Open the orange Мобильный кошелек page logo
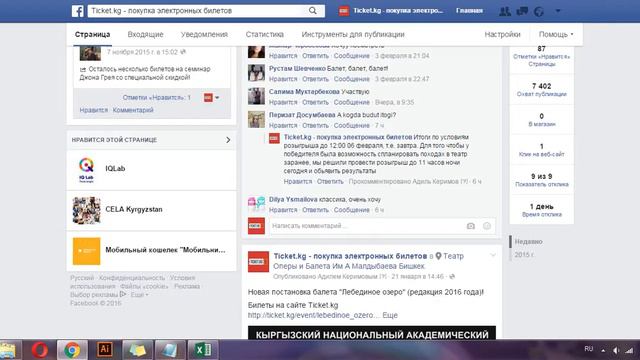Image resolution: width=640 pixels, height=360 pixels. click(86, 251)
